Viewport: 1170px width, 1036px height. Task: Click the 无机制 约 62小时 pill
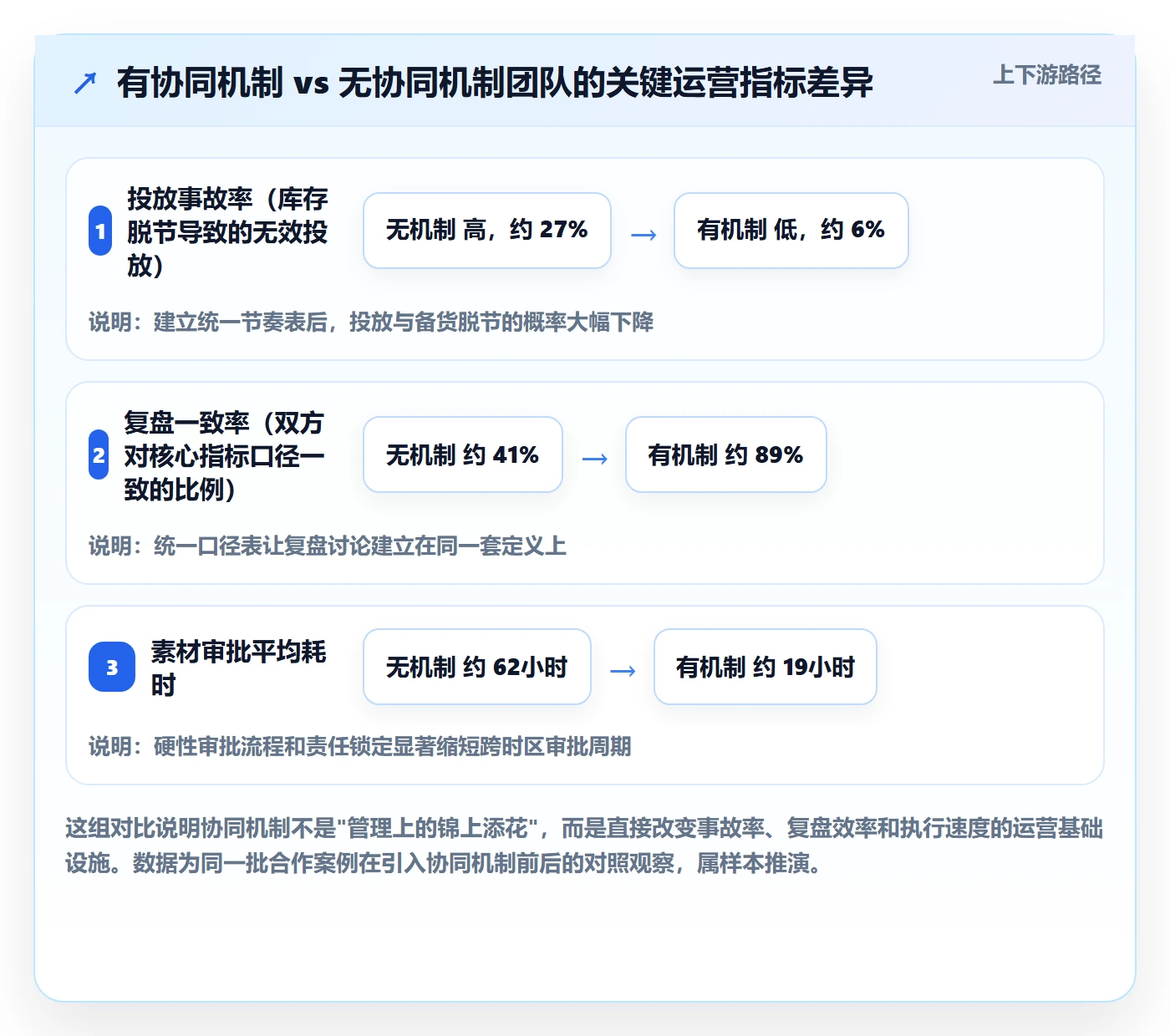coord(477,667)
